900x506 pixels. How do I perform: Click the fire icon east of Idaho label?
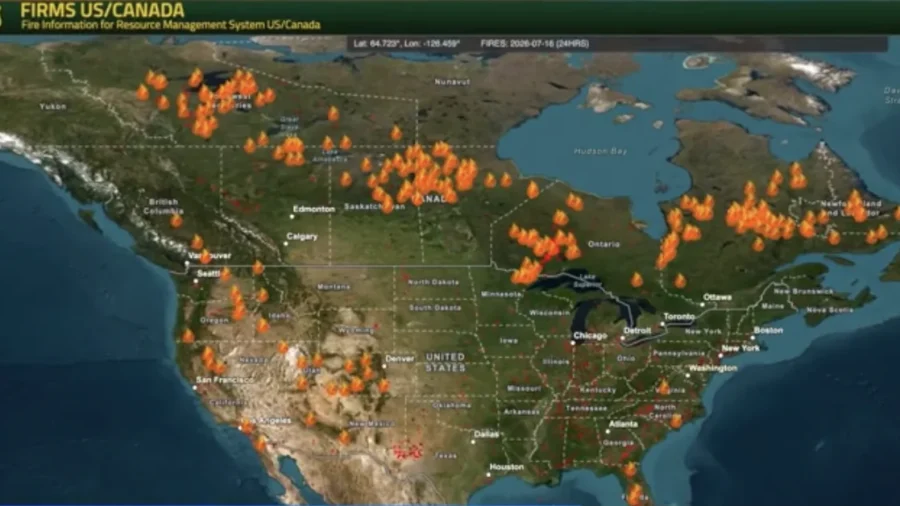click(x=263, y=325)
